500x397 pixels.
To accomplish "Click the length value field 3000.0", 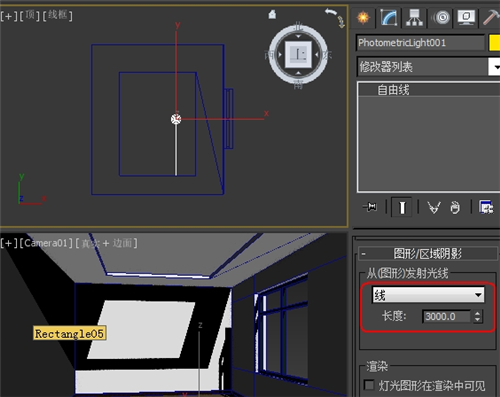I will click(x=447, y=316).
